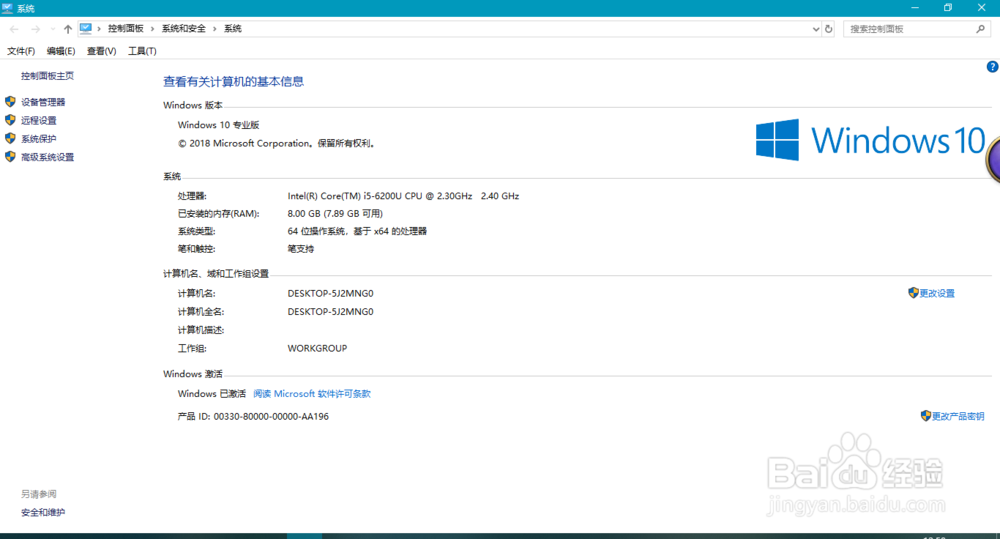Open the 工具(T) menu
This screenshot has width=1000, height=539.
click(142, 51)
